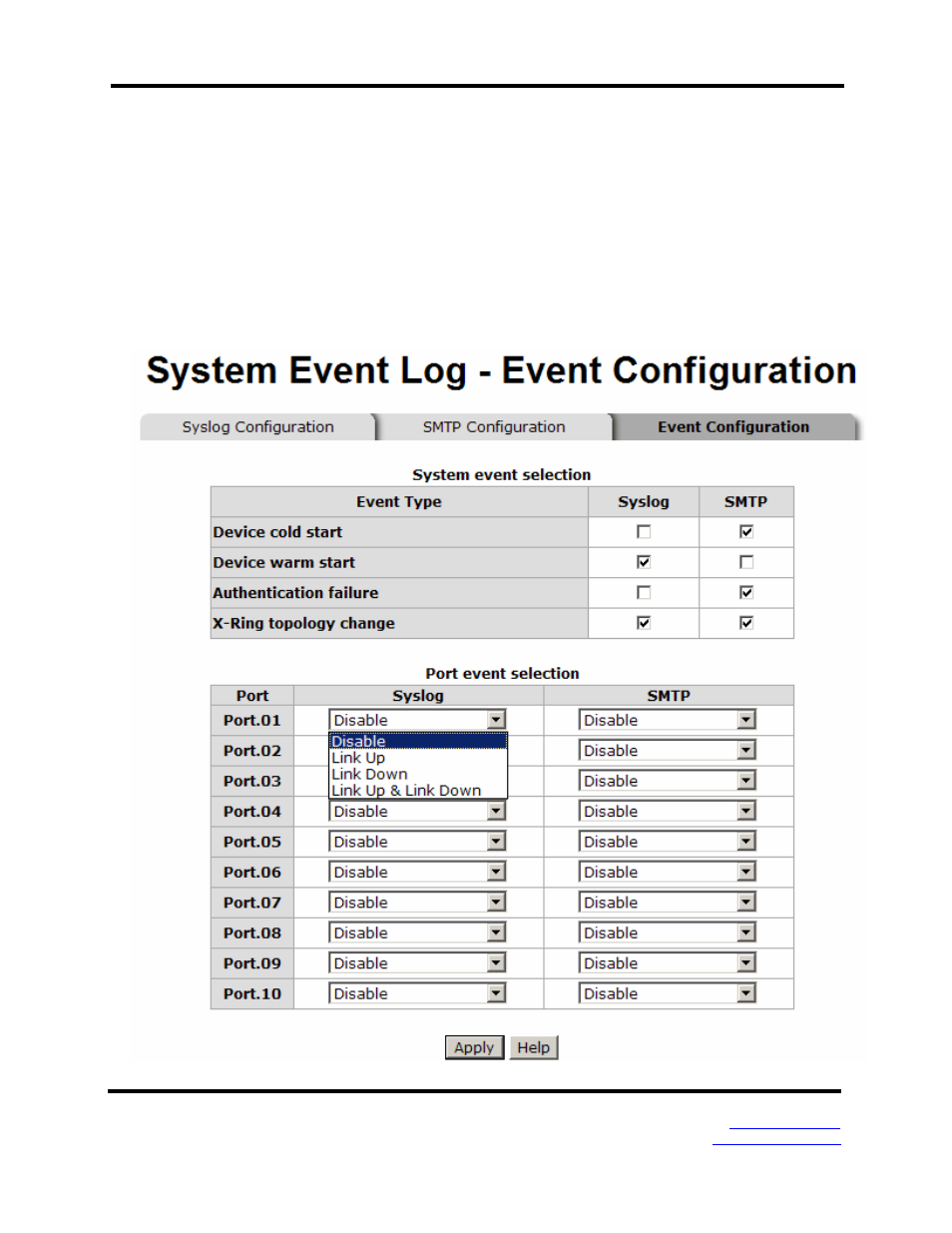
Task: Expand Port.05 Syslog dropdown
Action: click(418, 842)
